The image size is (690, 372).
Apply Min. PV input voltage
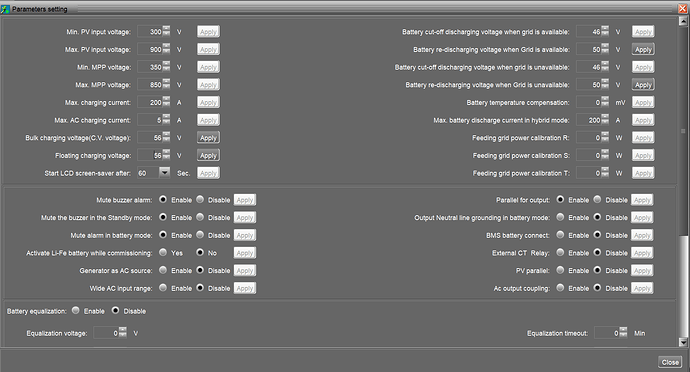click(x=208, y=32)
